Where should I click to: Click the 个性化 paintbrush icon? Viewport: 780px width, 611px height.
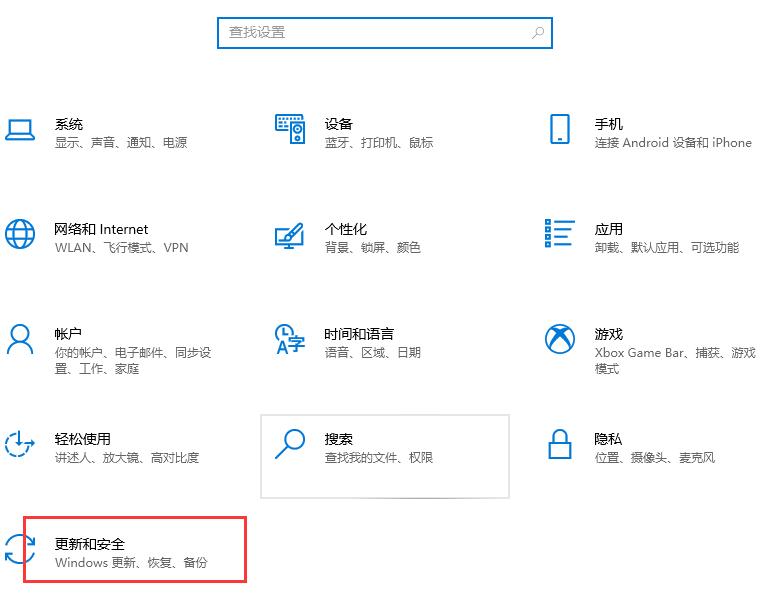(x=290, y=235)
